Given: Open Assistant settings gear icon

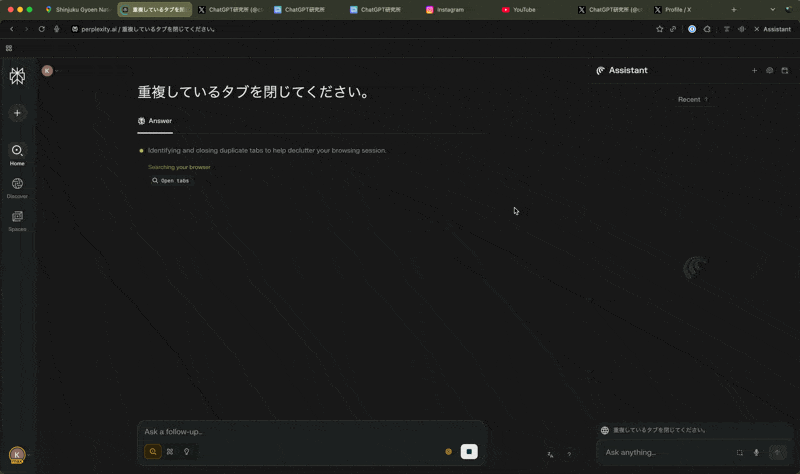Looking at the screenshot, I should 769,71.
